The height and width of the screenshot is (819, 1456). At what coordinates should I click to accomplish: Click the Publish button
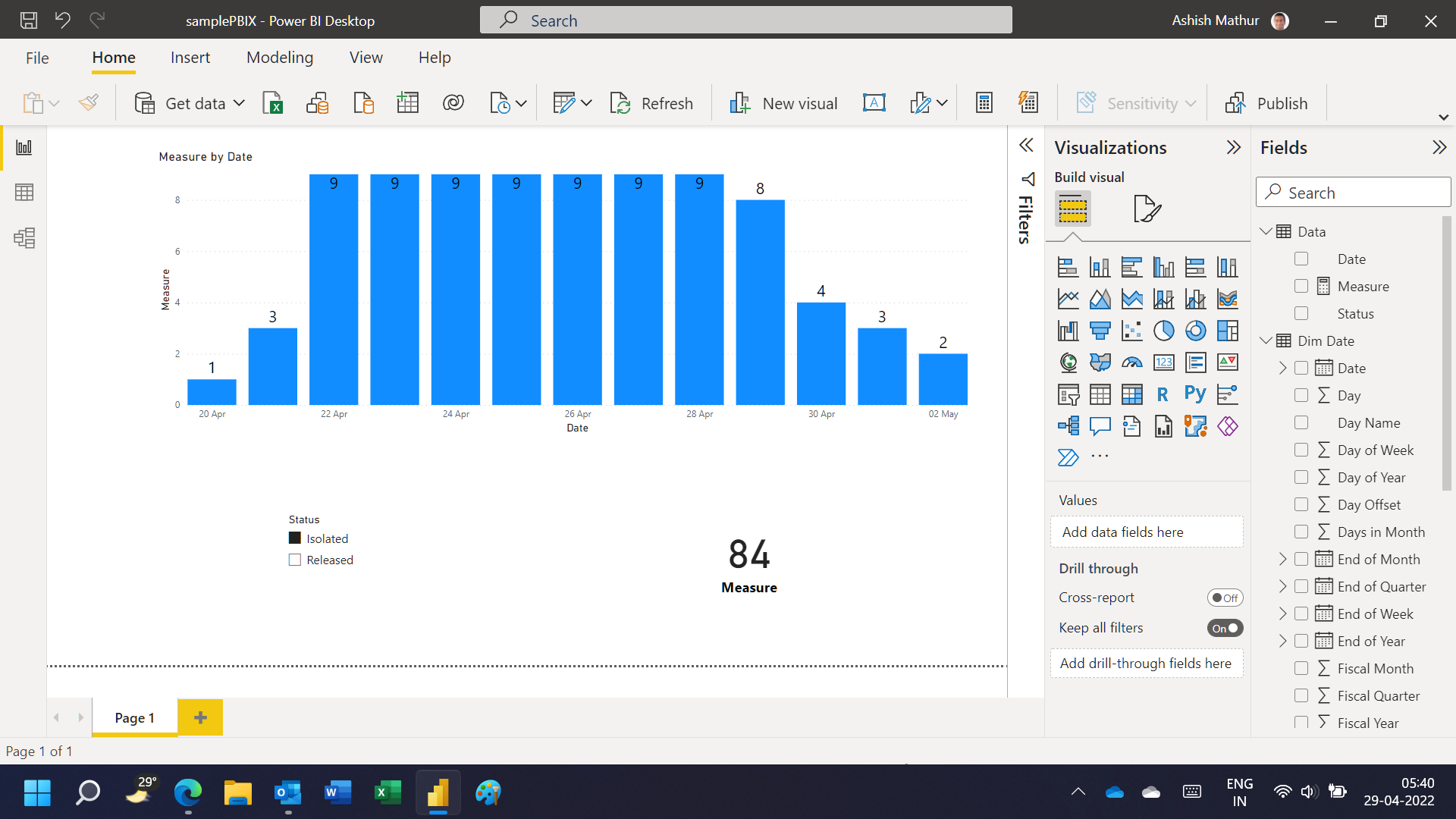(x=1266, y=103)
